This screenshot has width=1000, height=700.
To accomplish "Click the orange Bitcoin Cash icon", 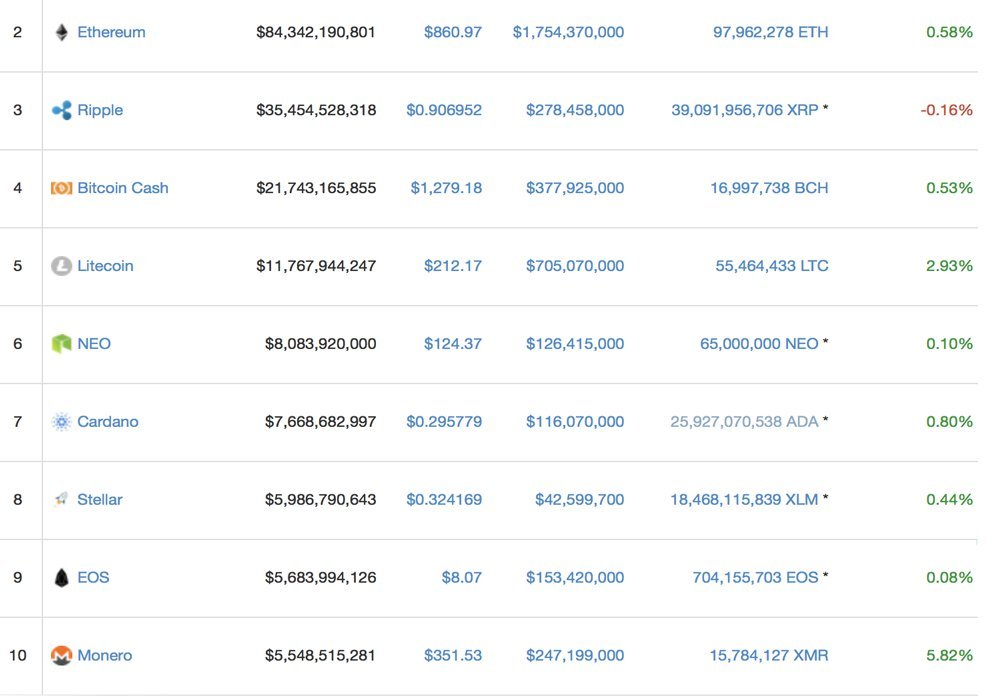I will 61,188.
